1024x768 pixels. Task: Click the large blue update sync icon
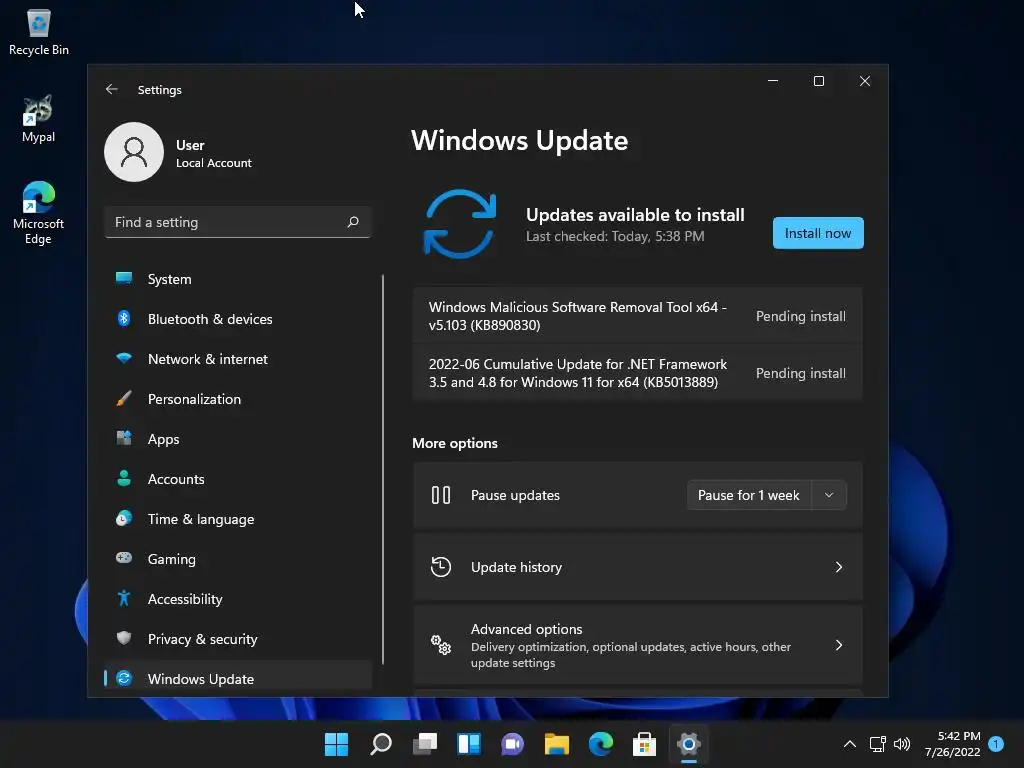[x=460, y=224]
